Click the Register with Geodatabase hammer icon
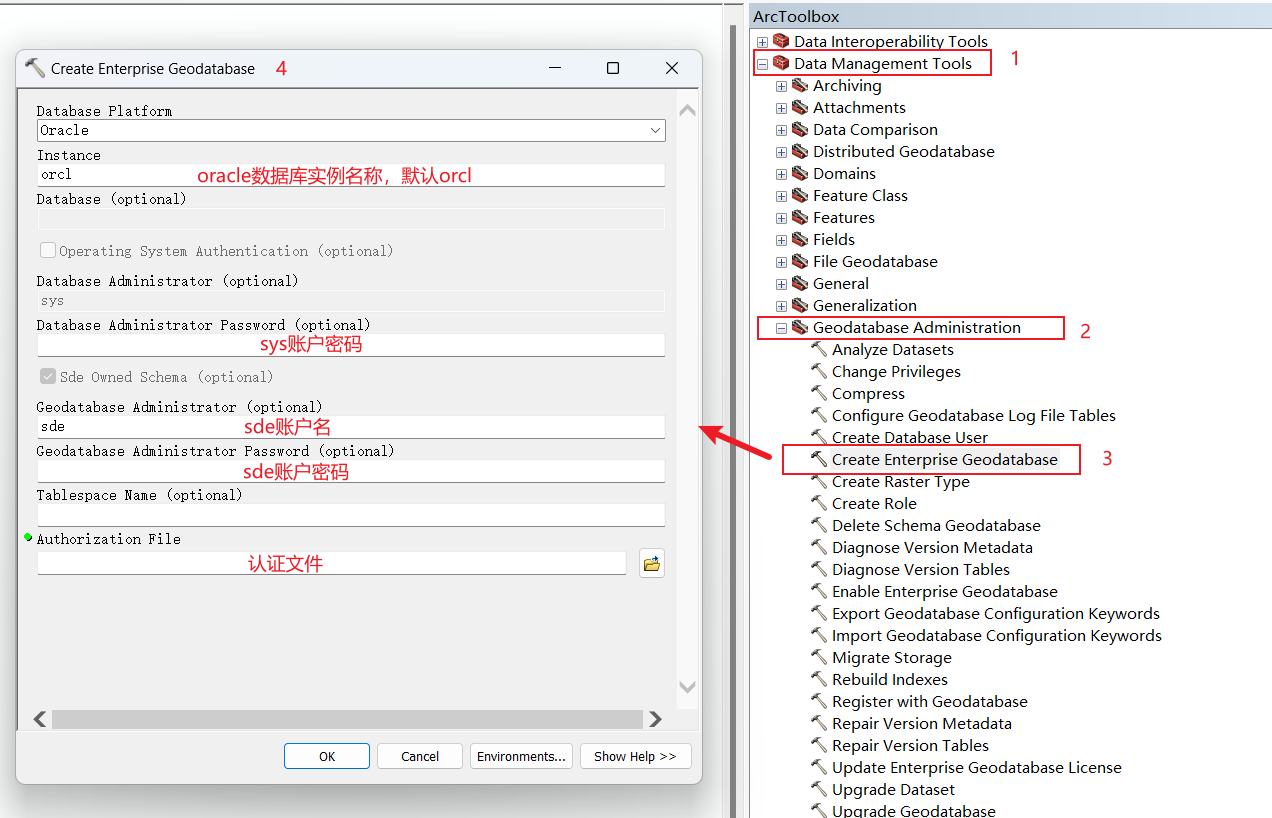 point(819,701)
